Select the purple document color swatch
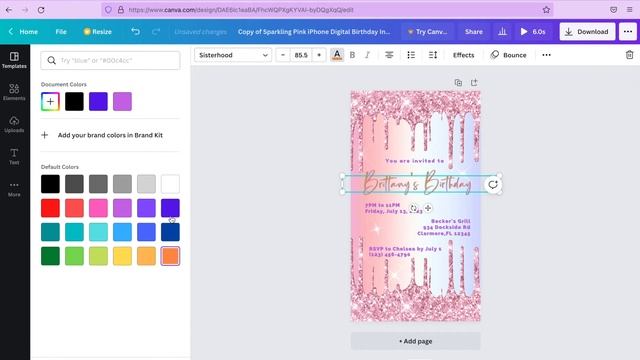The image size is (640, 360). (122, 102)
